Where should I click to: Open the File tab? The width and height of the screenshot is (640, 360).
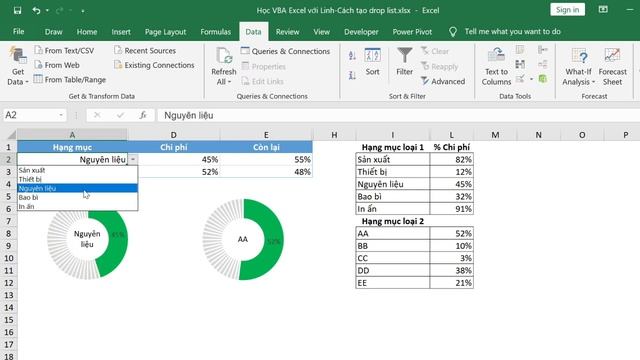click(18, 31)
